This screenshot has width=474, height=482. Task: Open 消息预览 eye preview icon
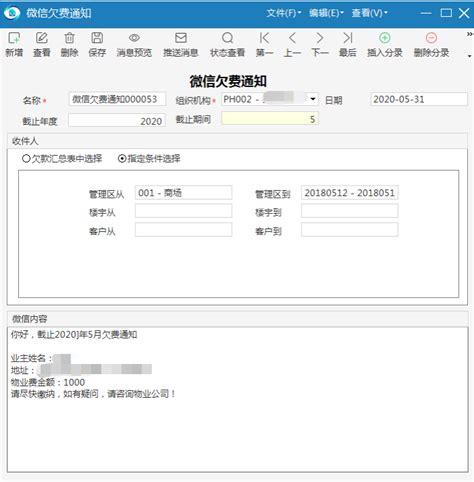[x=134, y=38]
